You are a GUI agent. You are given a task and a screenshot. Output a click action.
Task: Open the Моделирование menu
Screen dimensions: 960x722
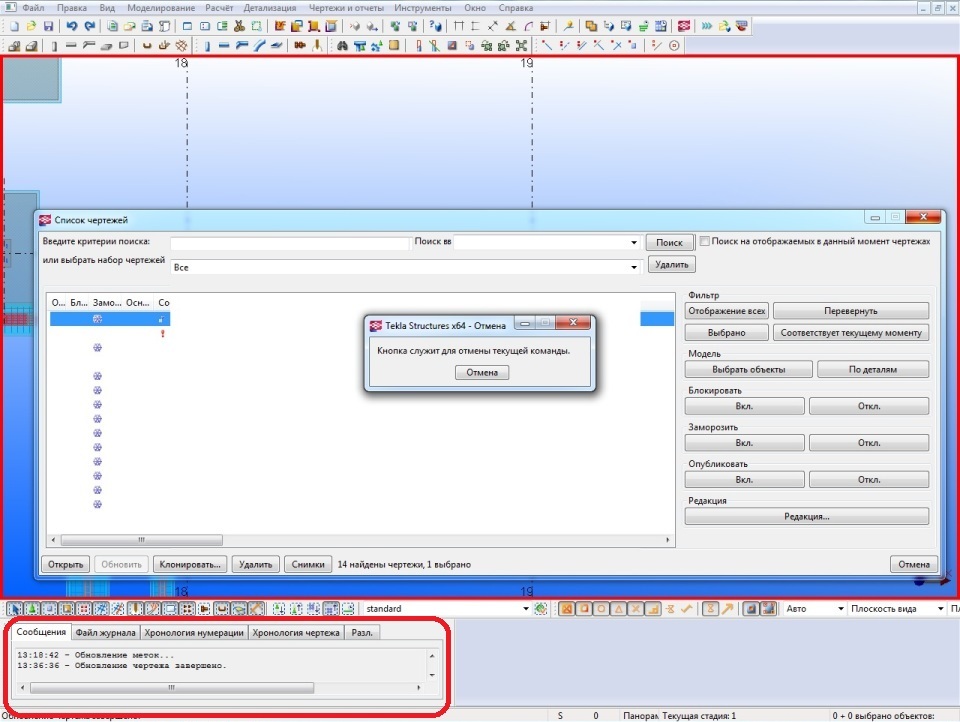pyautogui.click(x=161, y=7)
